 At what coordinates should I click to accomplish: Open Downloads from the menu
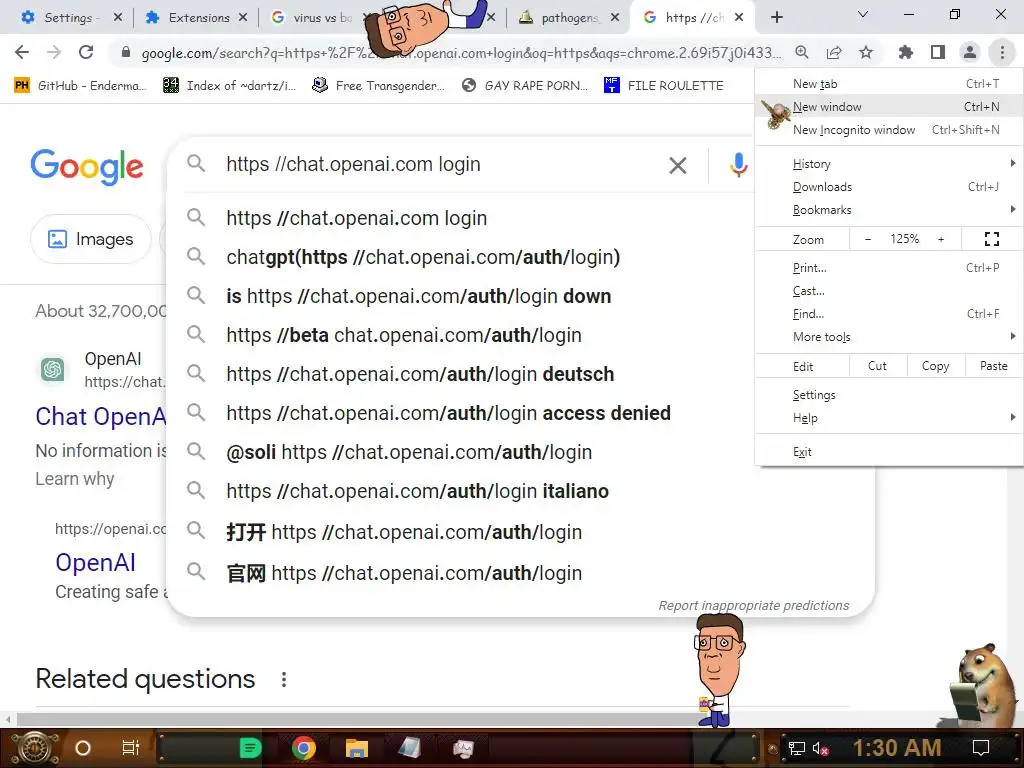point(889,187)
